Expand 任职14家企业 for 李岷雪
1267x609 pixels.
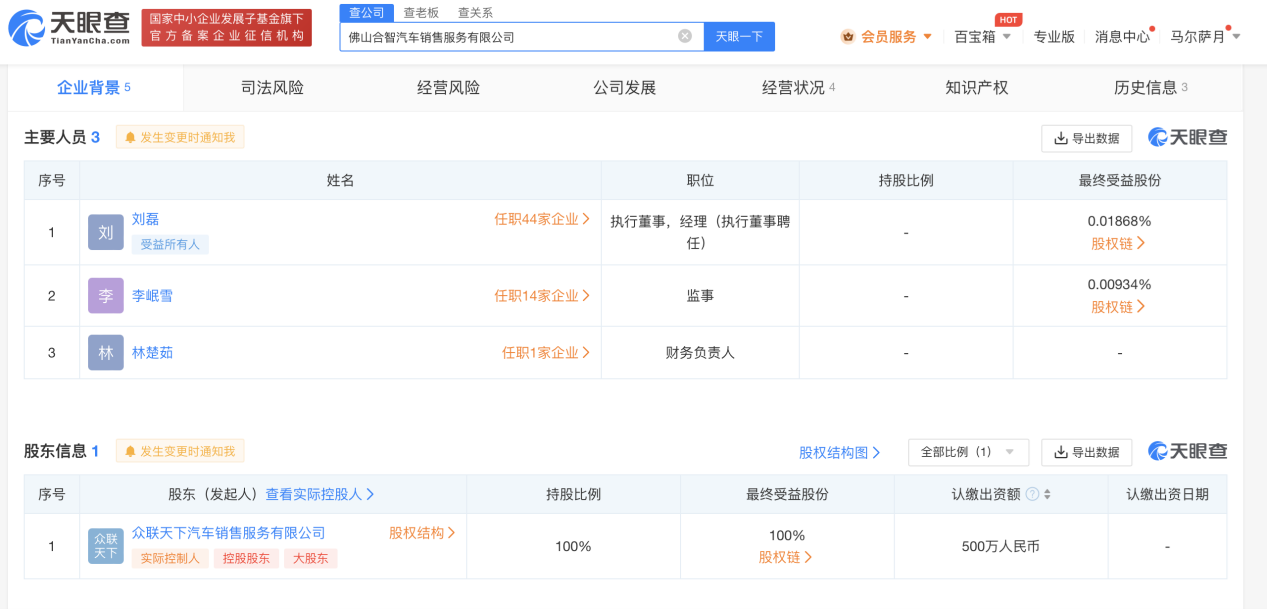click(542, 296)
